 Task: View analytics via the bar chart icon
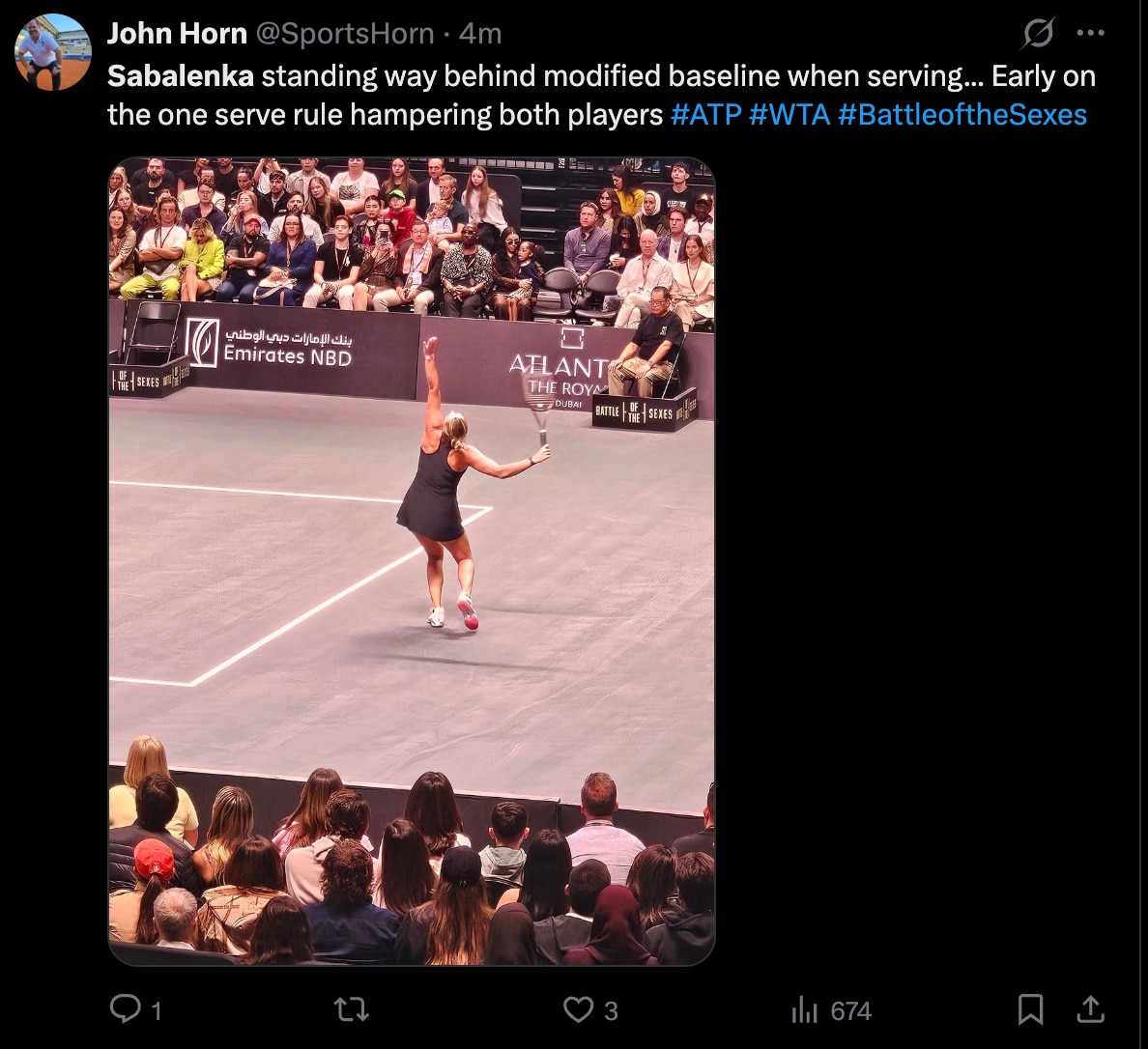[x=804, y=1010]
